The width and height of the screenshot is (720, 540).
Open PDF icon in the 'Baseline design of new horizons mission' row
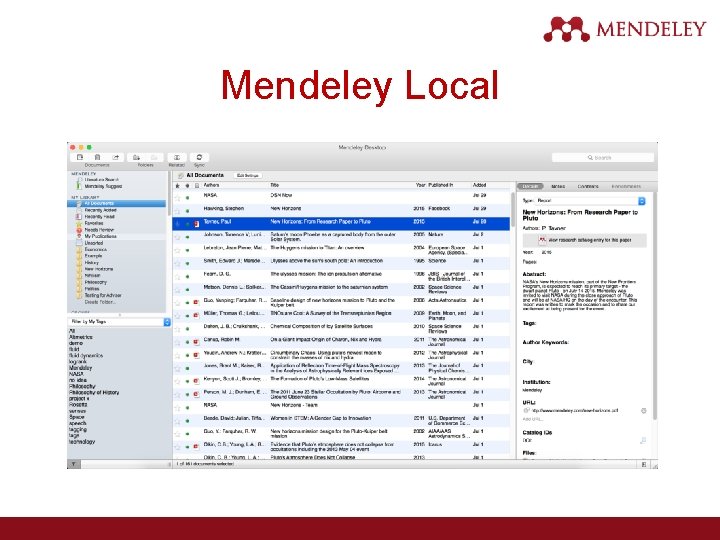coord(196,302)
